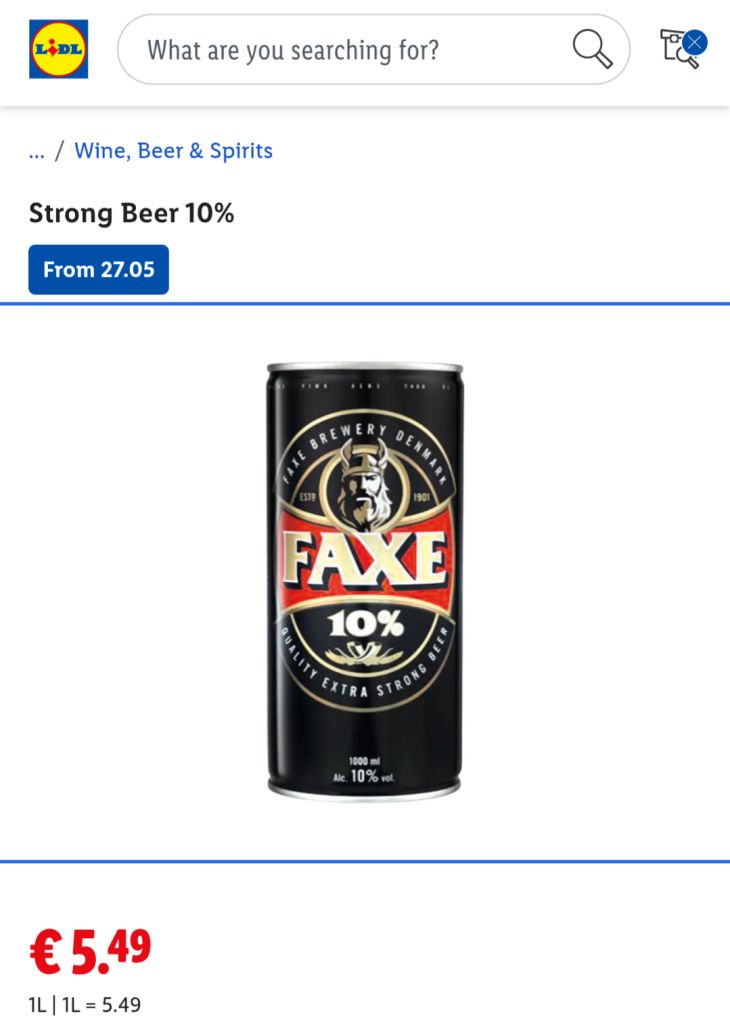Focus the 'What are you searching for?' field
This screenshot has width=730, height=1024.
tap(373, 49)
